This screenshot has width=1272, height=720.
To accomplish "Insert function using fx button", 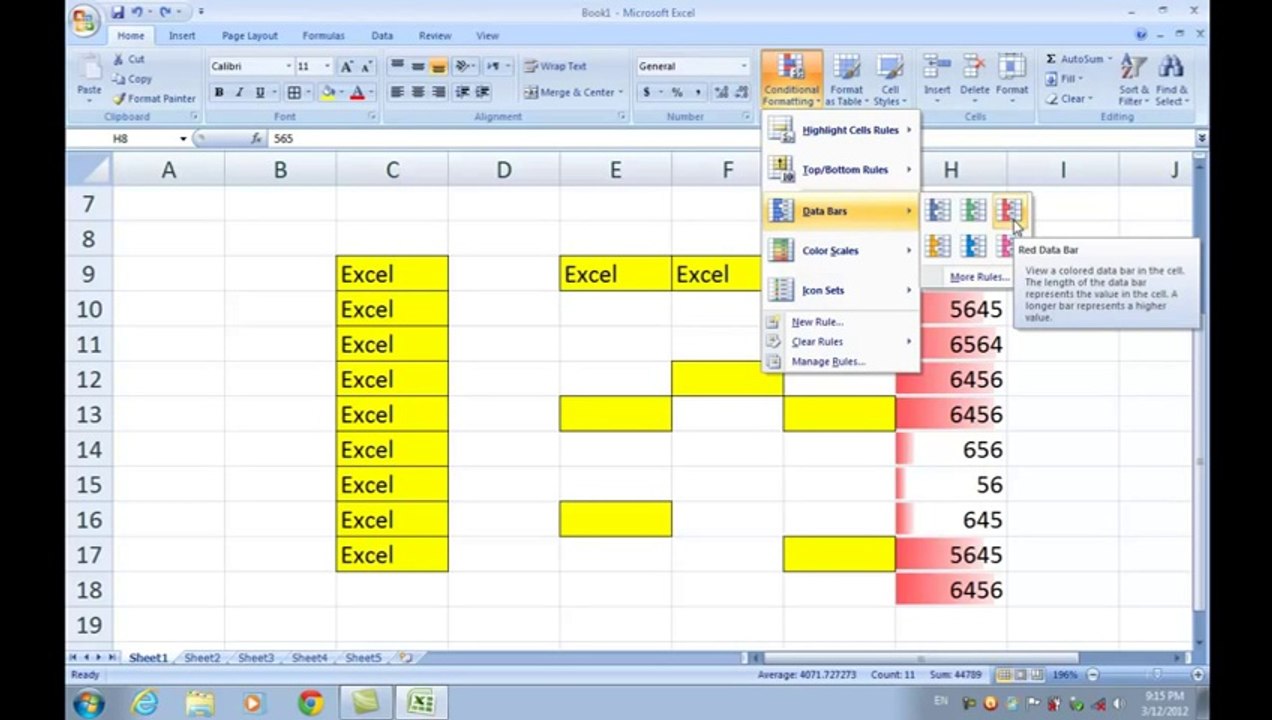I will pos(257,139).
